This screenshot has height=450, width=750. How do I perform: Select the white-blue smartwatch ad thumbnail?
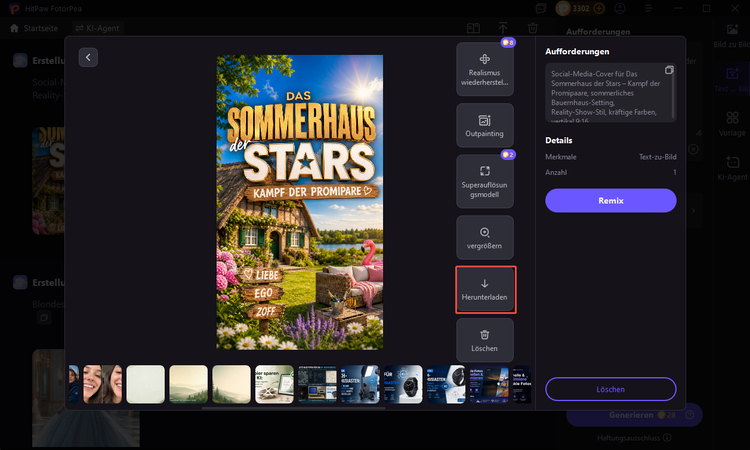click(446, 384)
